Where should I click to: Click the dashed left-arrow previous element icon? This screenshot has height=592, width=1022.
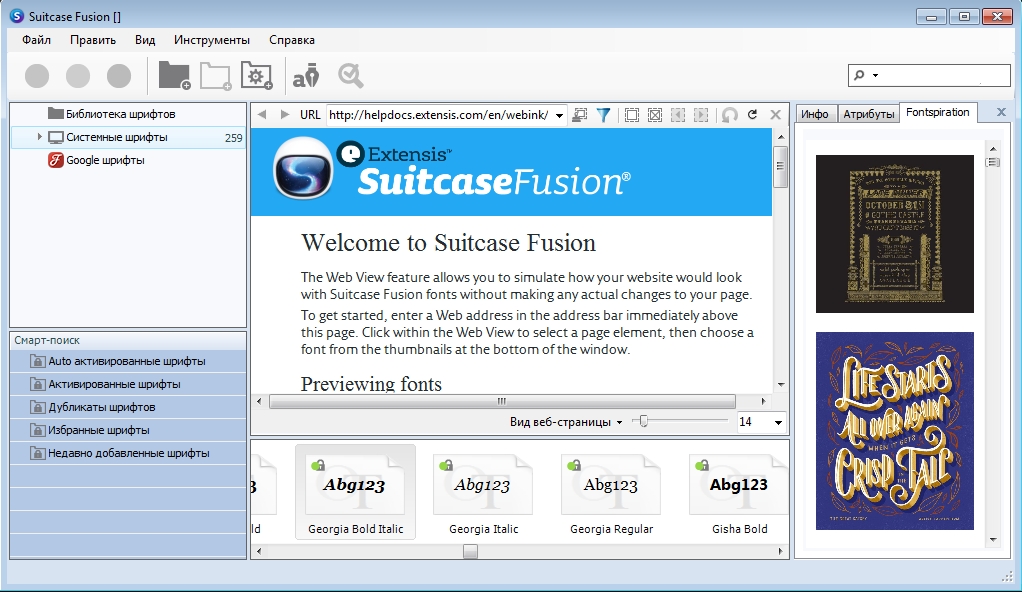click(x=678, y=115)
